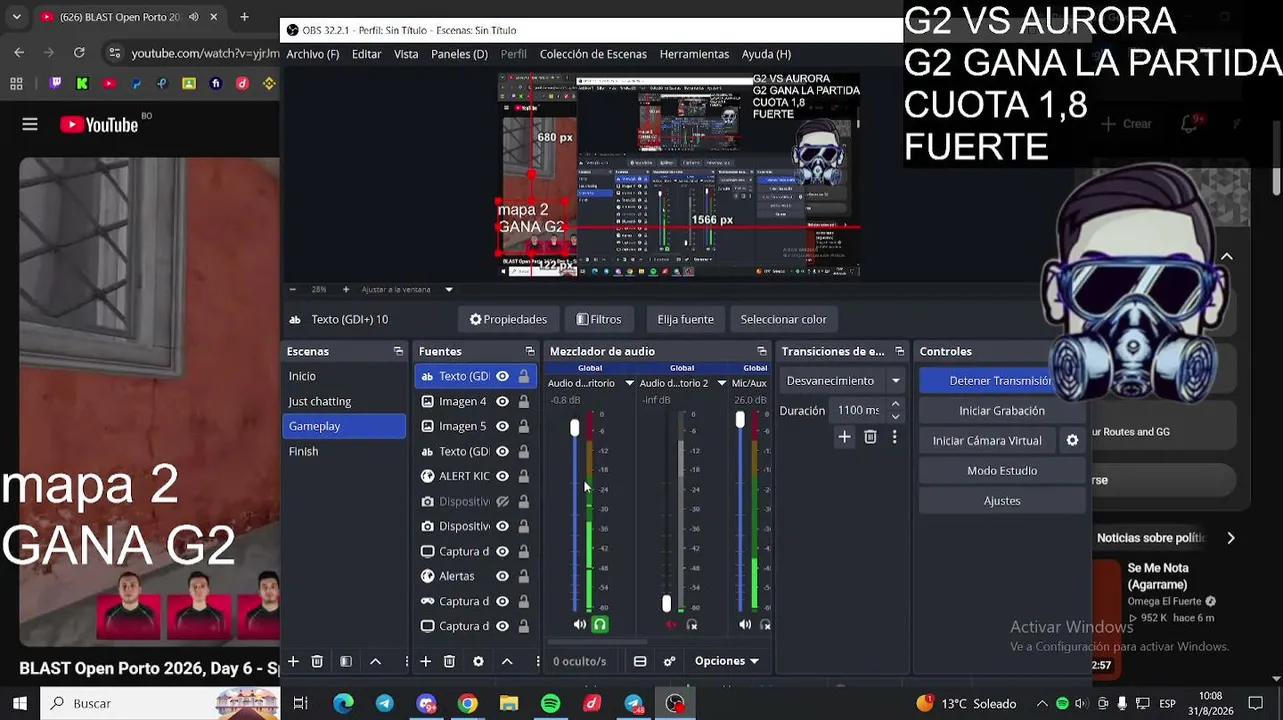Viewport: 1283px width, 720px height.
Task: Hide the Imagen 5 source
Action: [x=502, y=426]
